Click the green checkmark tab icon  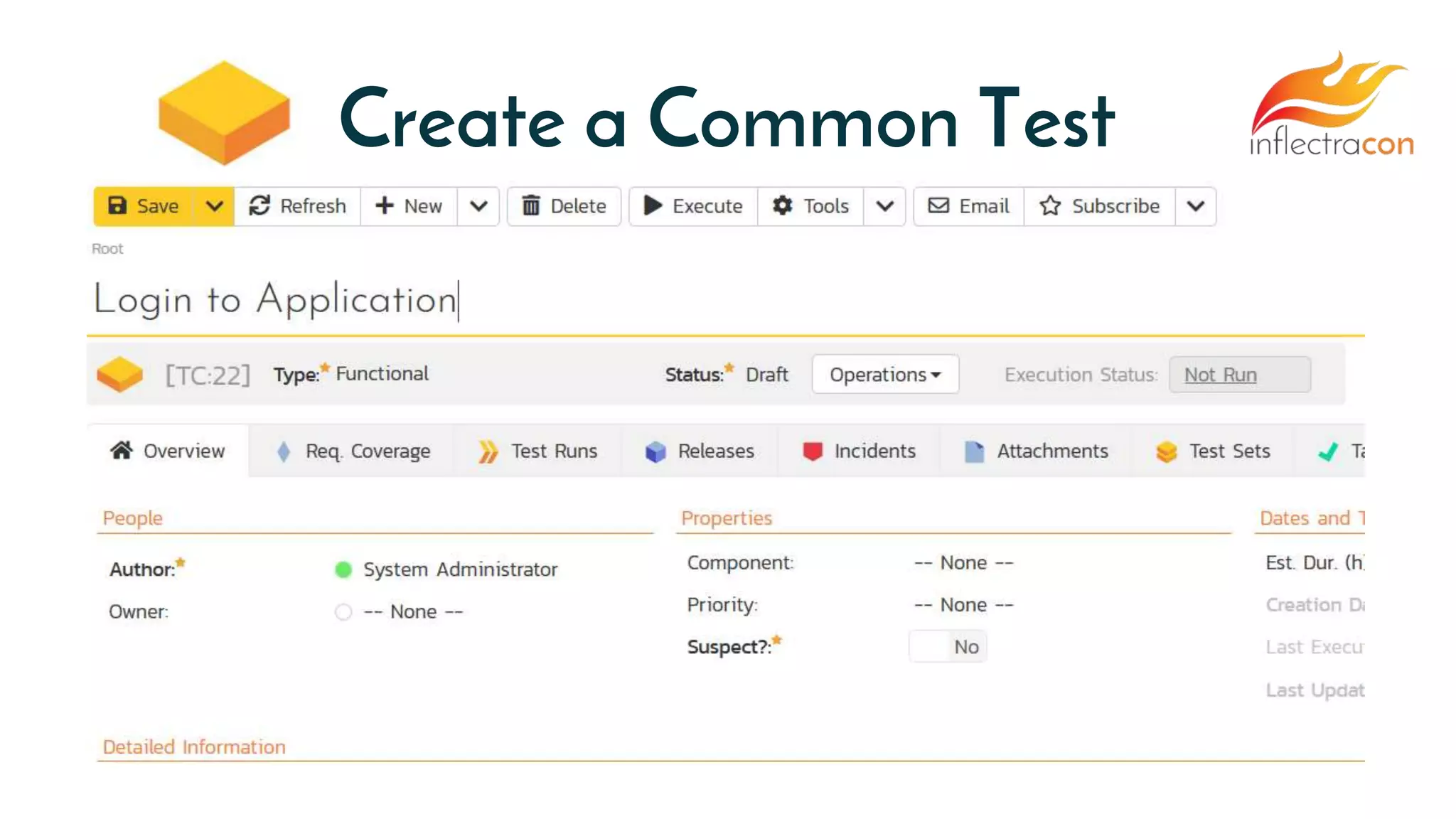pos(1328,452)
